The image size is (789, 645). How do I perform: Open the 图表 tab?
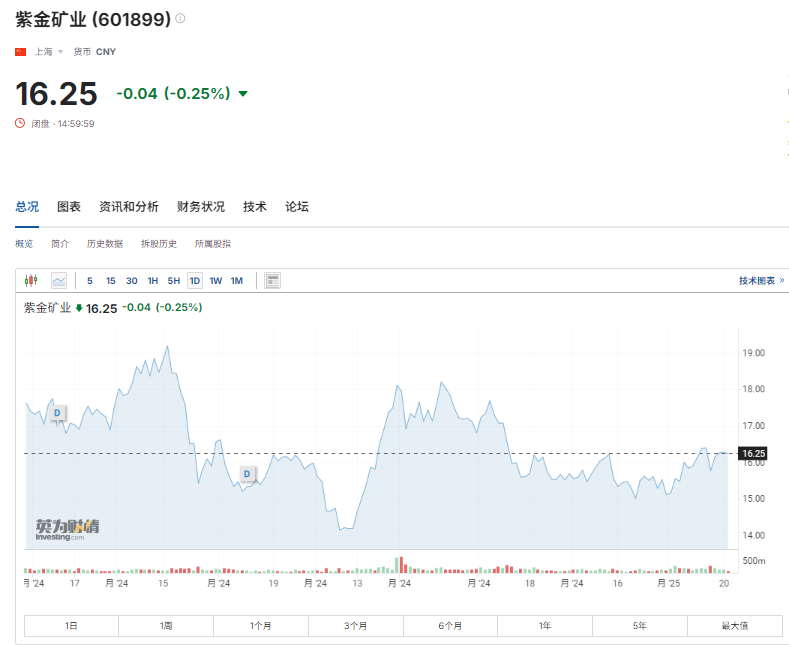point(69,207)
